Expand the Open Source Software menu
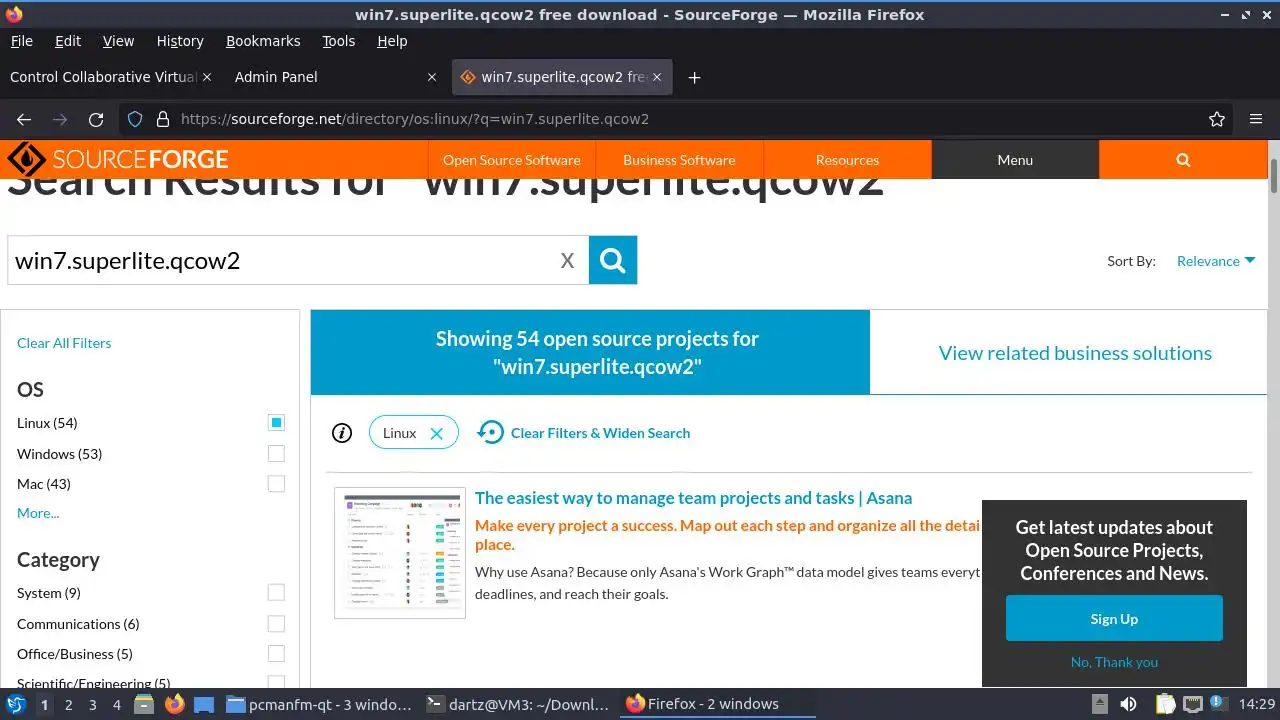The width and height of the screenshot is (1280, 720). (x=511, y=160)
